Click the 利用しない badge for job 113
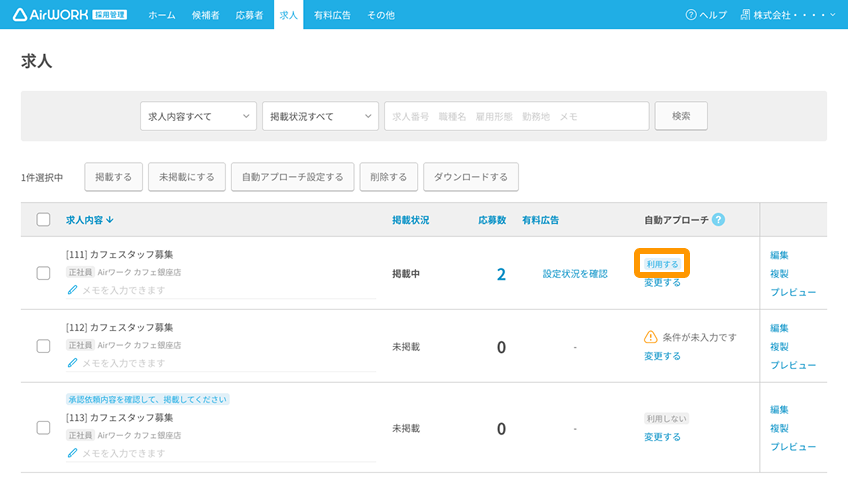 [666, 418]
